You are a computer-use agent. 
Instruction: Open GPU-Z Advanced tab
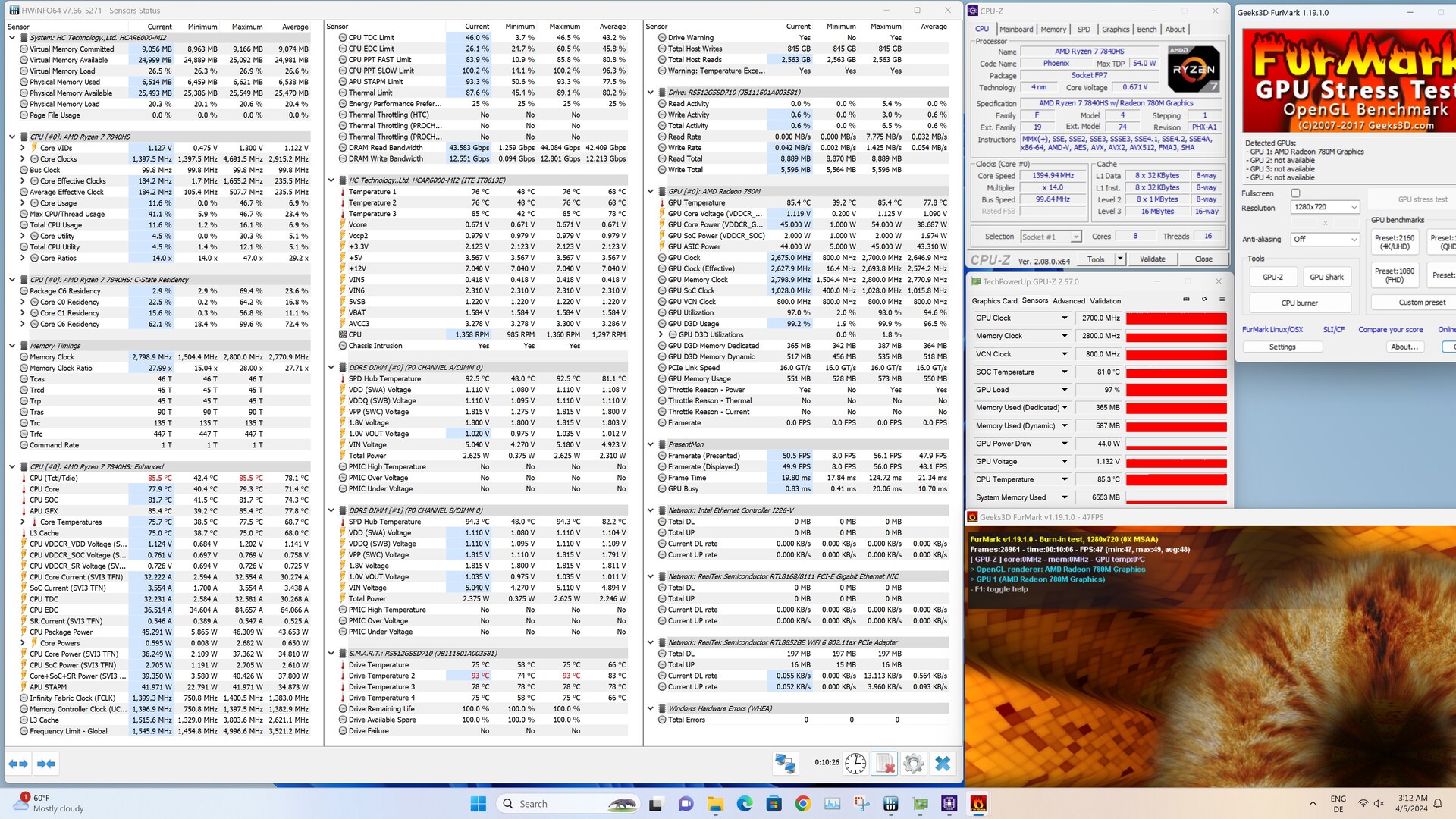click(x=1068, y=301)
